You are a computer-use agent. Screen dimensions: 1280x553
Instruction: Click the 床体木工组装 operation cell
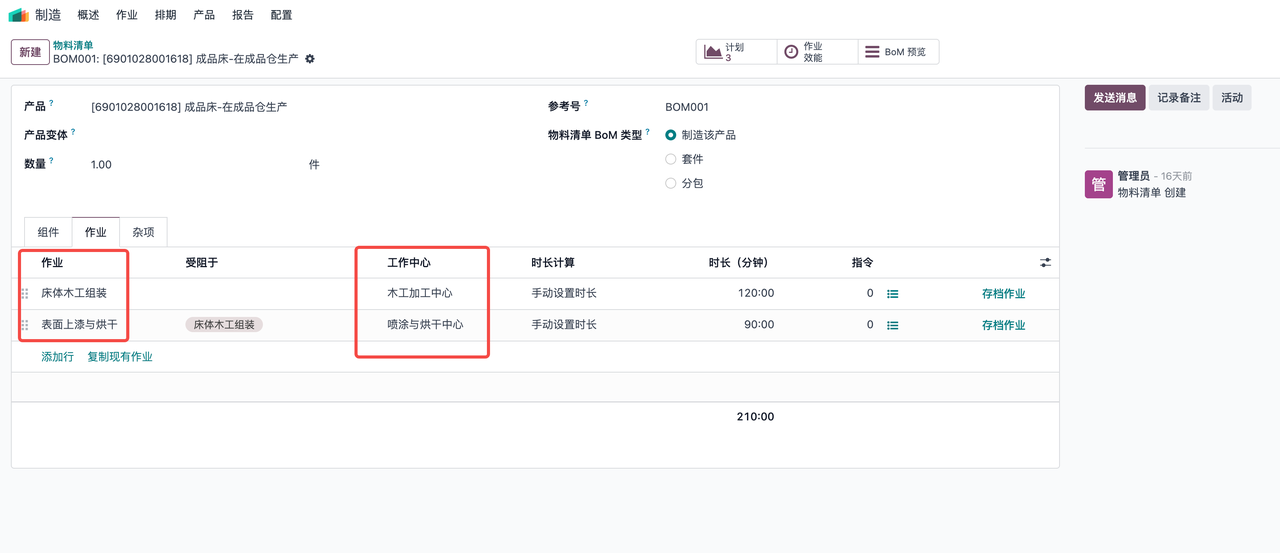[74, 294]
